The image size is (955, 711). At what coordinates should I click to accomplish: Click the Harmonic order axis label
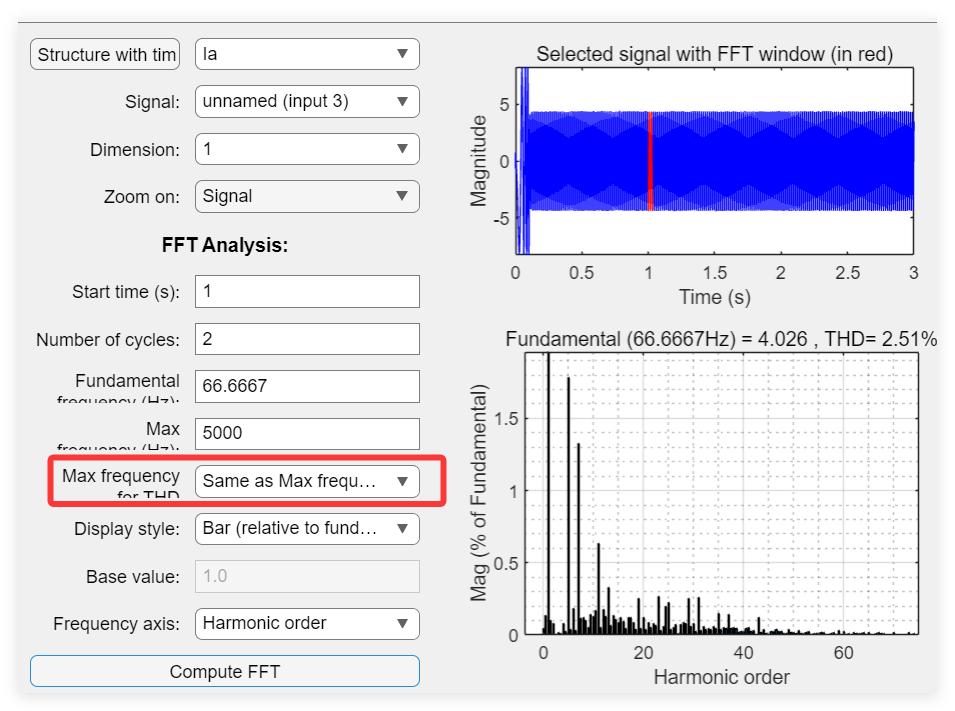[721, 677]
